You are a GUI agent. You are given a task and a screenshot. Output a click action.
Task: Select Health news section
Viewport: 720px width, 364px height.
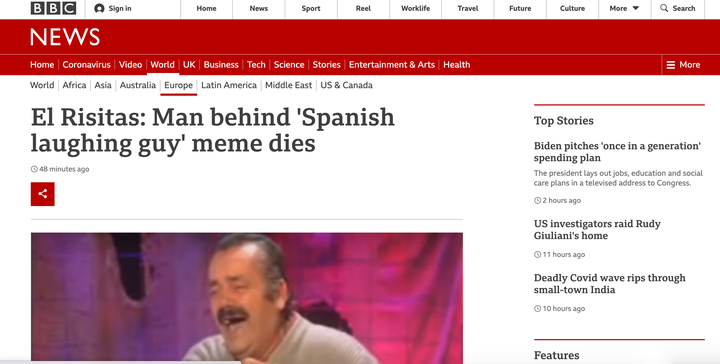tap(456, 65)
